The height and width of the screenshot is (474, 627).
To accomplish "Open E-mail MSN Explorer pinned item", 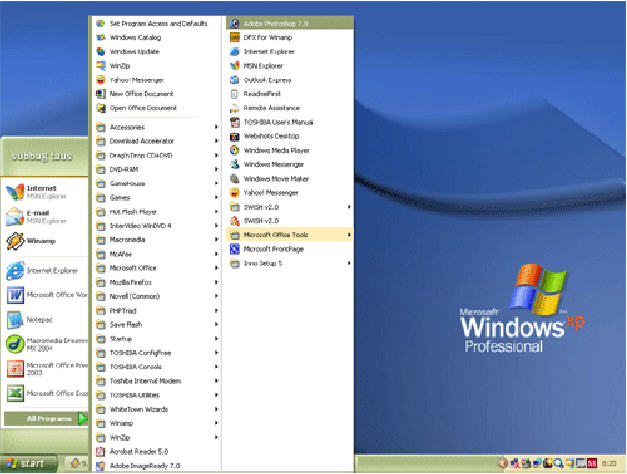I will click(x=45, y=216).
